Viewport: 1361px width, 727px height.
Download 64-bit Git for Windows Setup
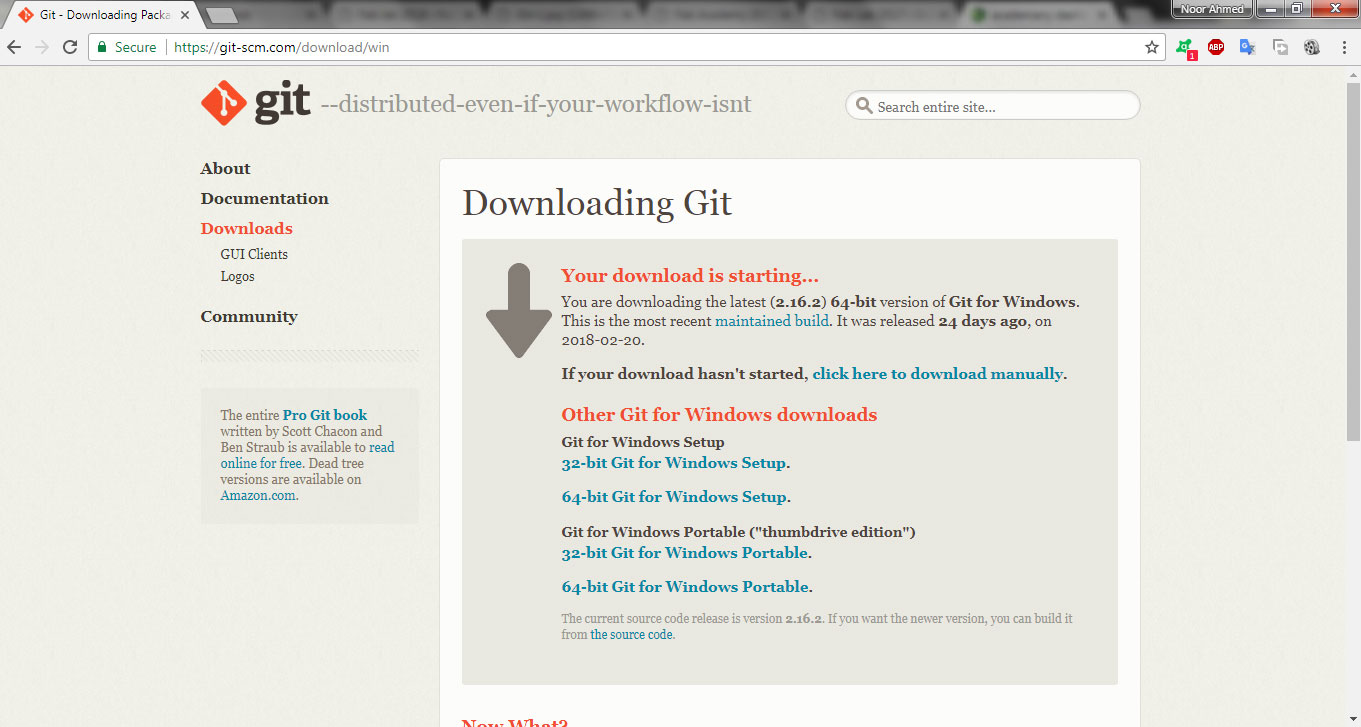[x=674, y=497]
